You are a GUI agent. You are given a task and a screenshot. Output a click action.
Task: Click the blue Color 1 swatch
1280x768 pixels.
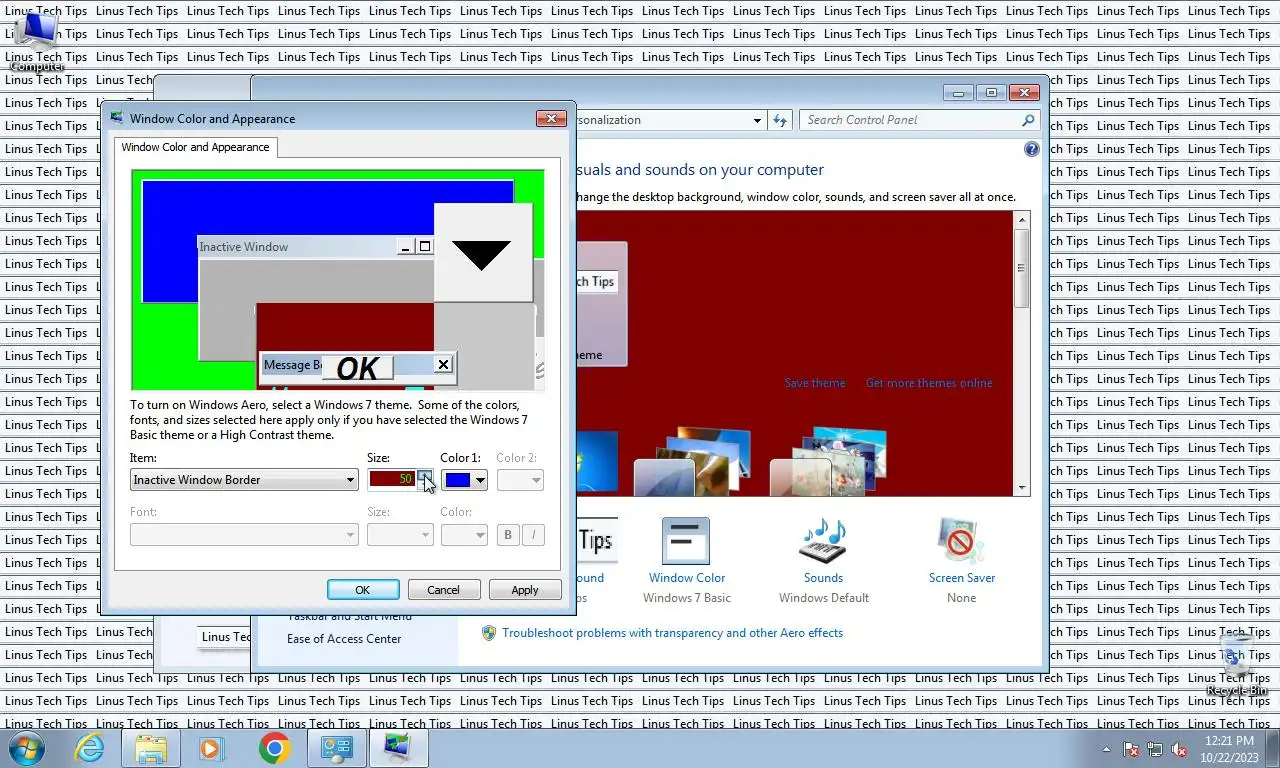click(457, 480)
